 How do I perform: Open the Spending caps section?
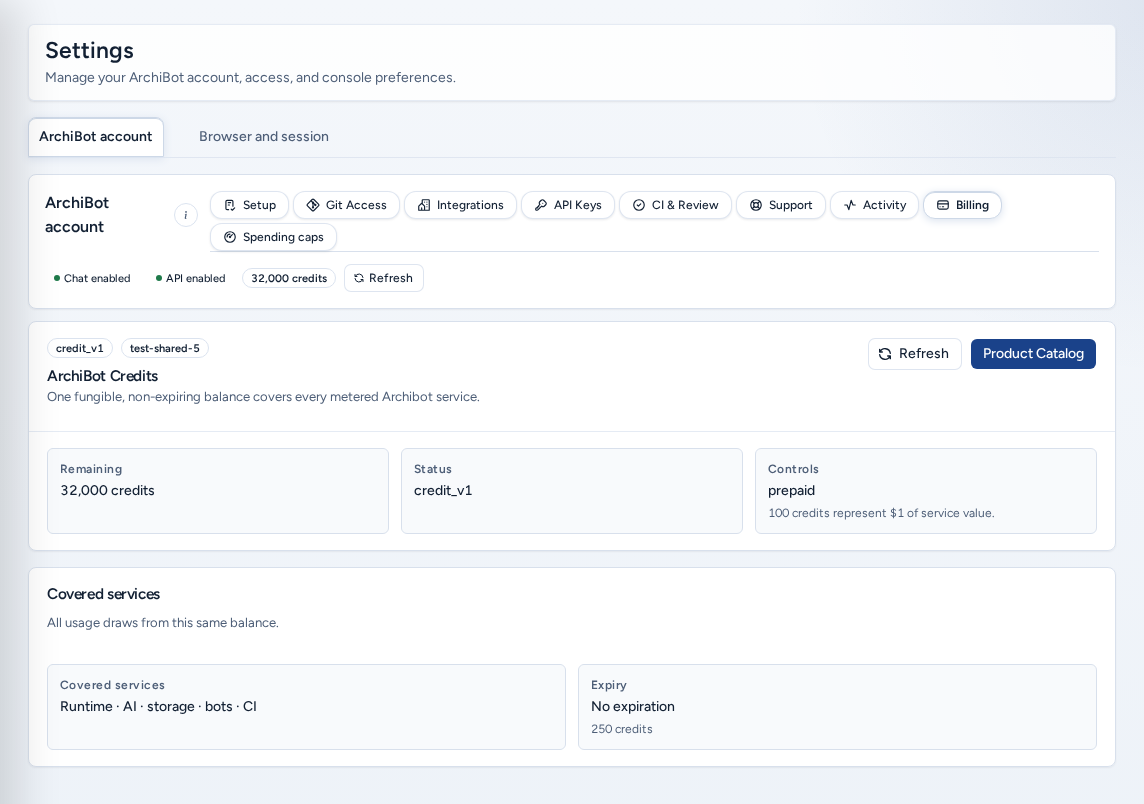pyautogui.click(x=274, y=237)
